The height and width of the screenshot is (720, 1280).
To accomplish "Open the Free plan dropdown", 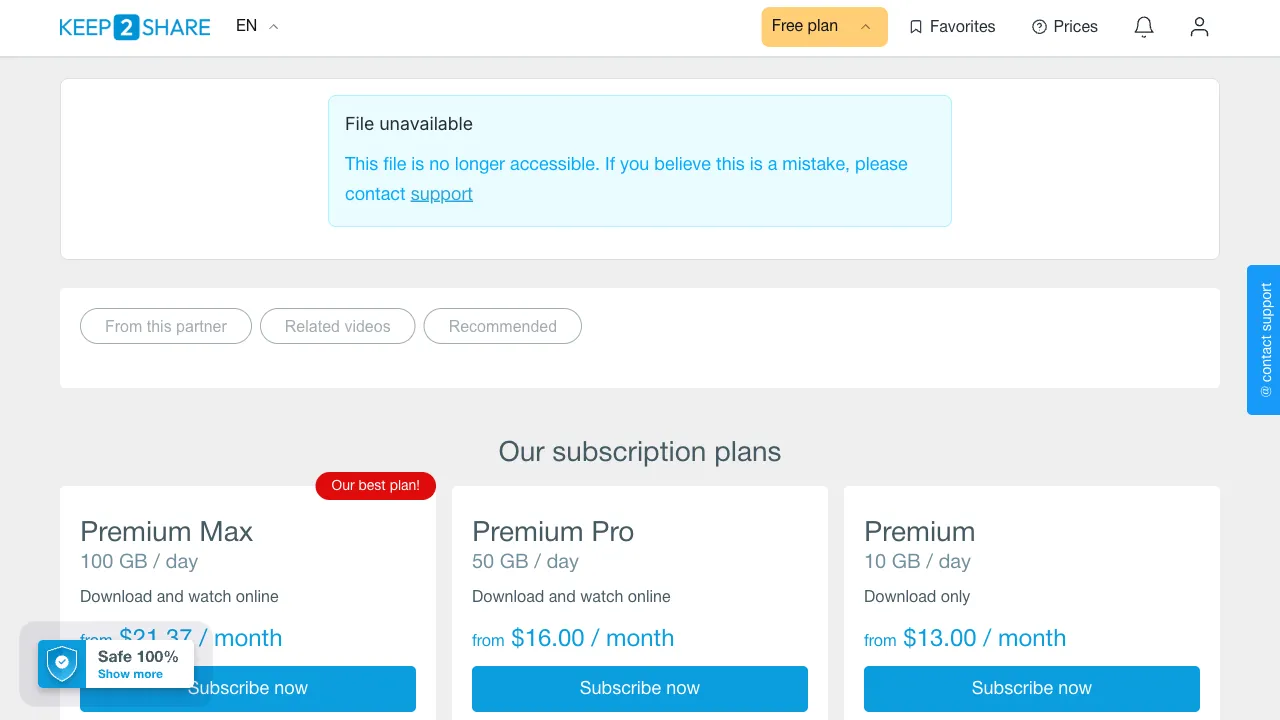I will pos(824,27).
